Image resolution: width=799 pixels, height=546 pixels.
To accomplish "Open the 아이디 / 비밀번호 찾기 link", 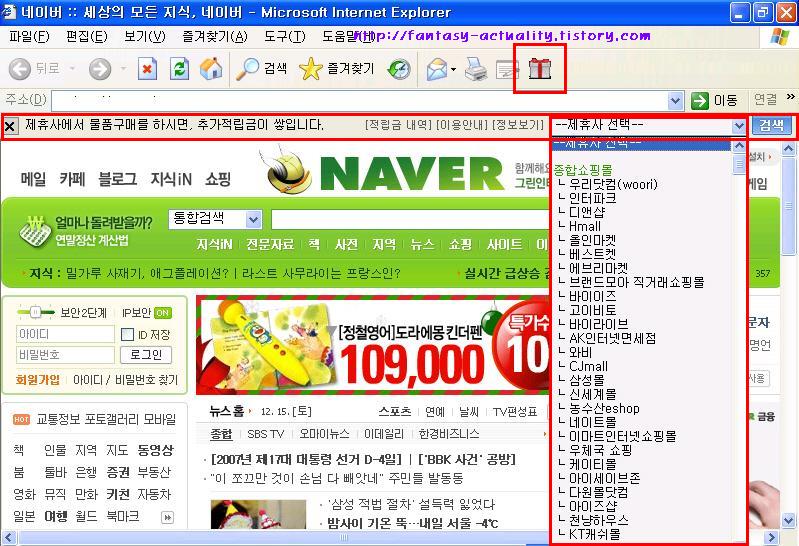I will (x=125, y=380).
